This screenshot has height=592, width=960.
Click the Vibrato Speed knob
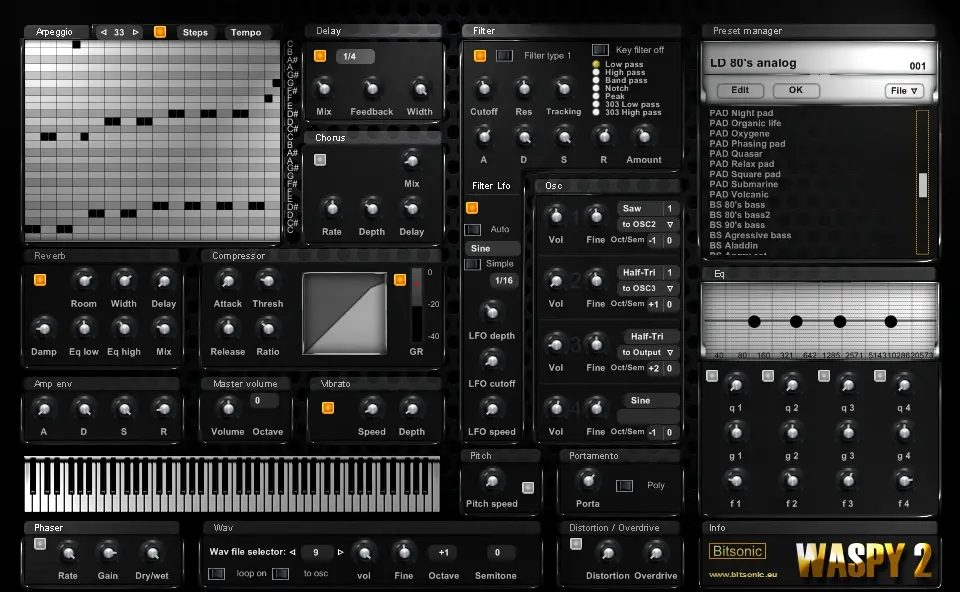click(371, 408)
